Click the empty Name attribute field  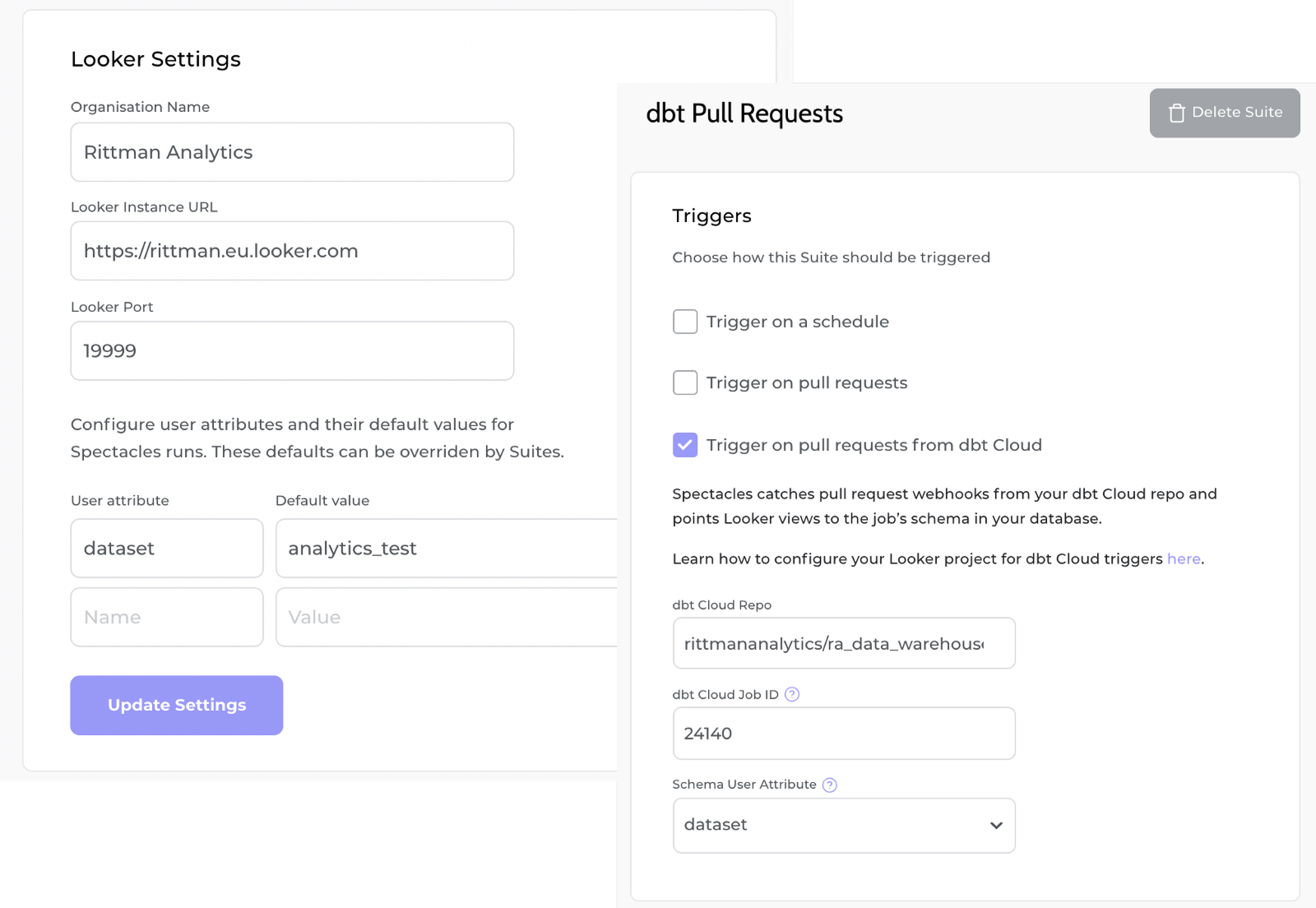coord(167,618)
